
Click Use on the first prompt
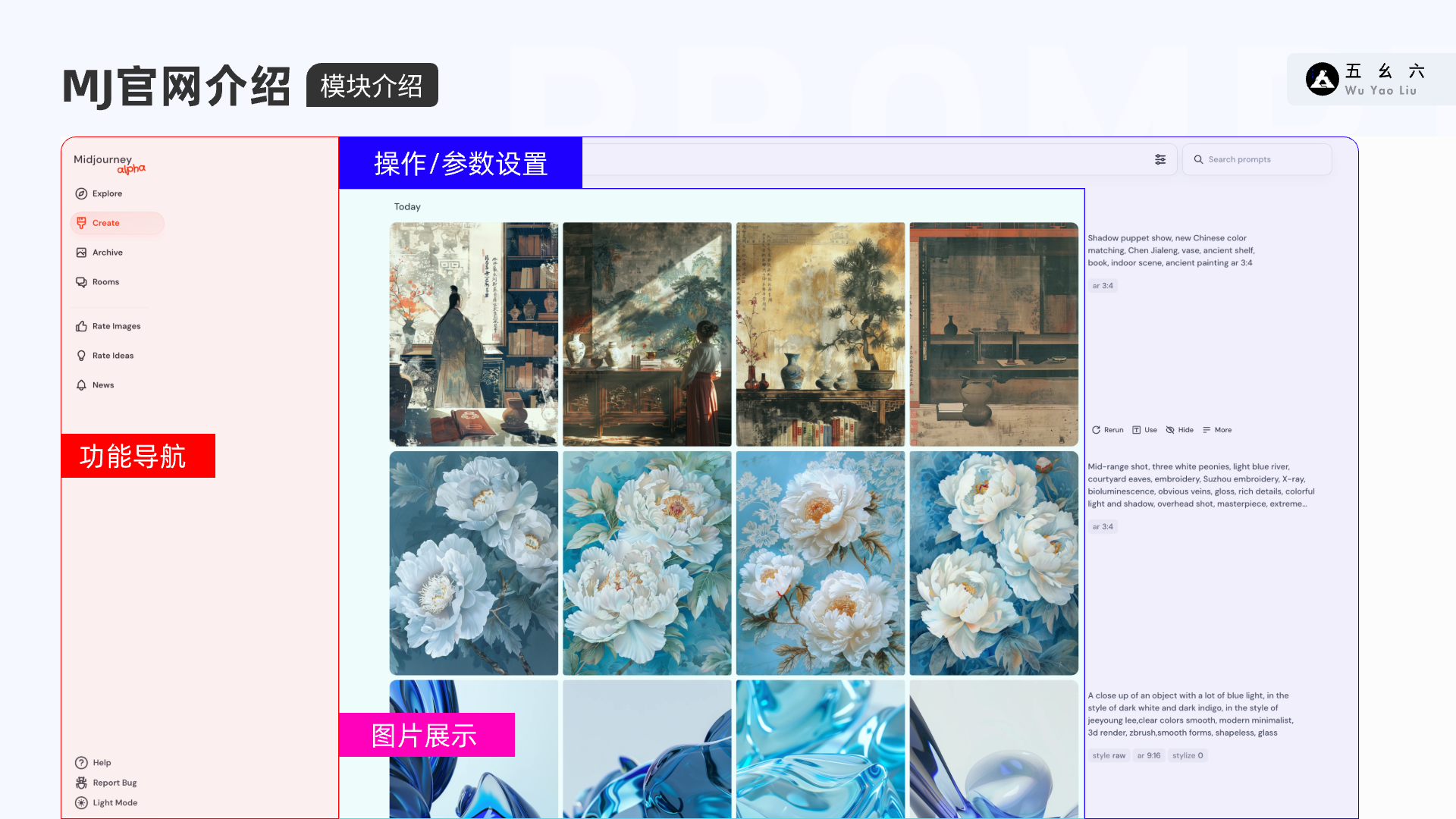point(1144,430)
